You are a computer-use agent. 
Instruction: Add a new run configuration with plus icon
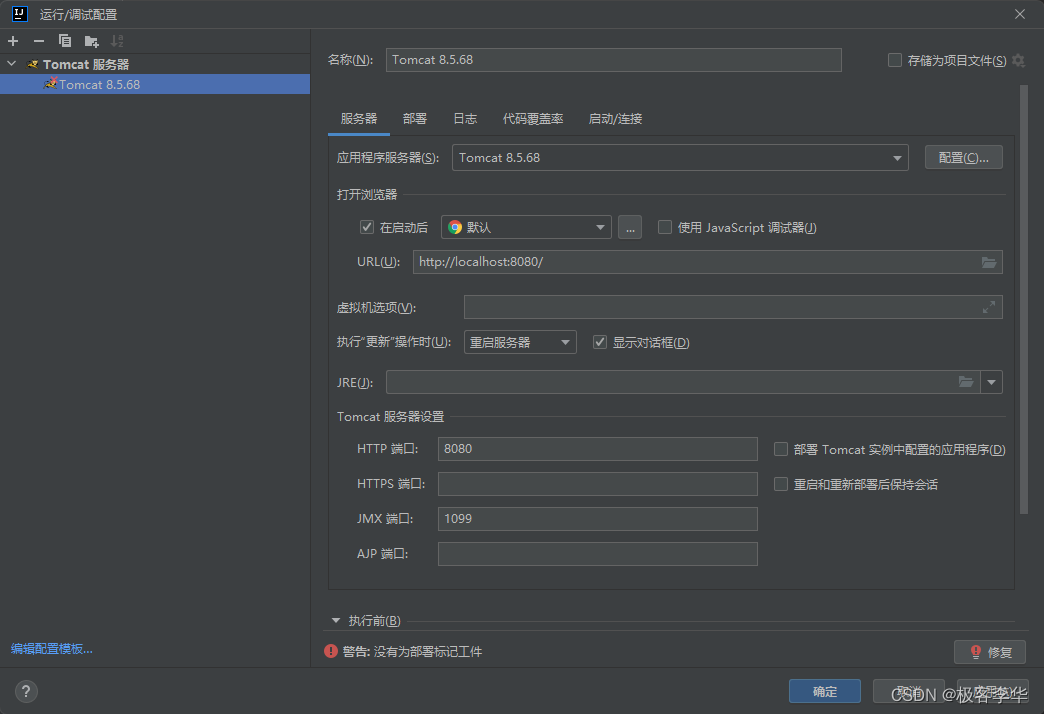coord(13,41)
